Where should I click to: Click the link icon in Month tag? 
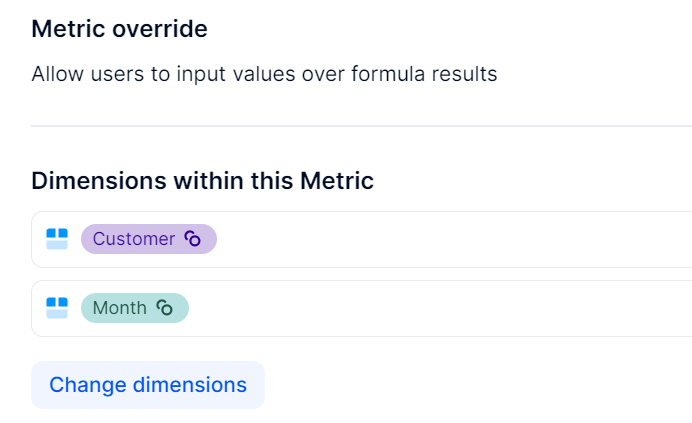click(165, 308)
